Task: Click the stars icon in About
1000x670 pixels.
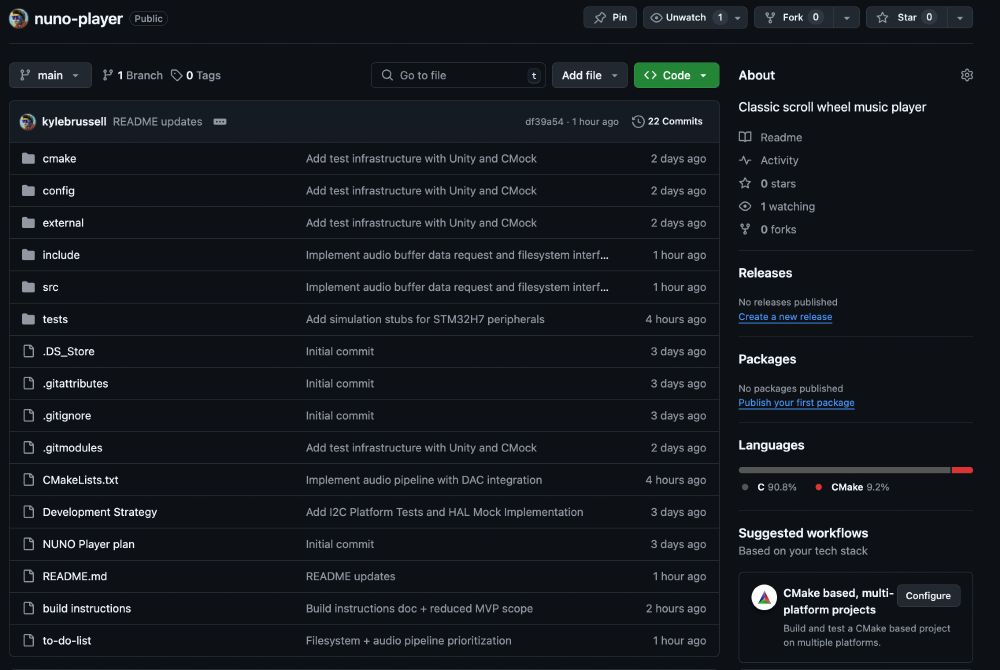Action: tap(745, 184)
